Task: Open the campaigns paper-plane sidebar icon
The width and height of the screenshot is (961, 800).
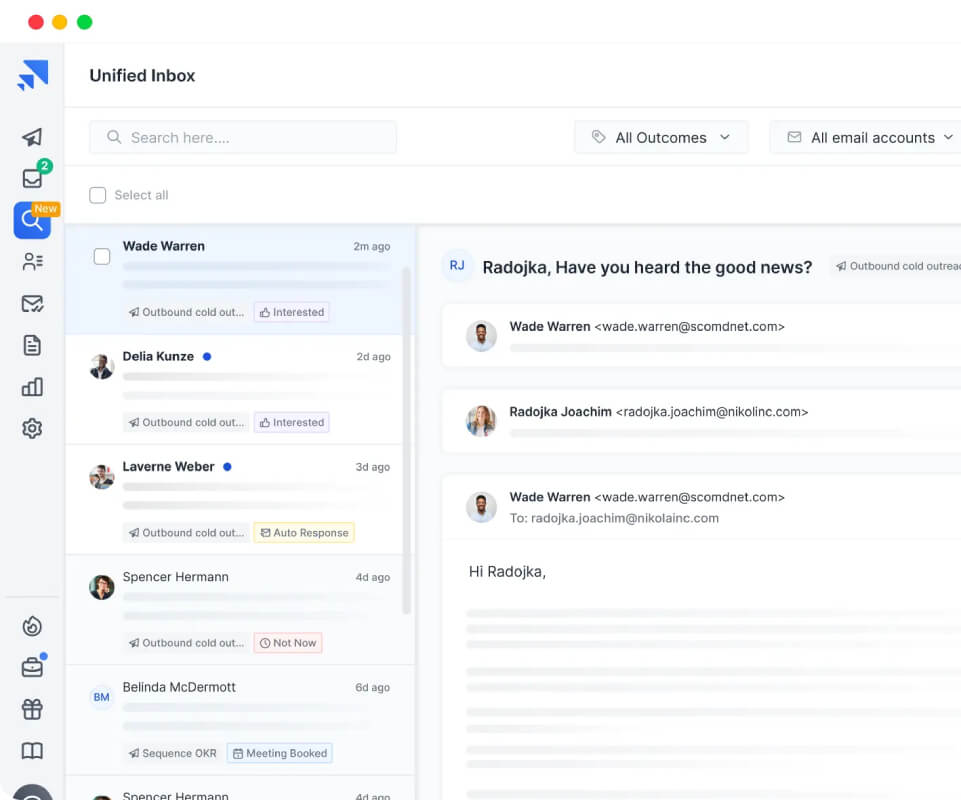Action: point(32,137)
